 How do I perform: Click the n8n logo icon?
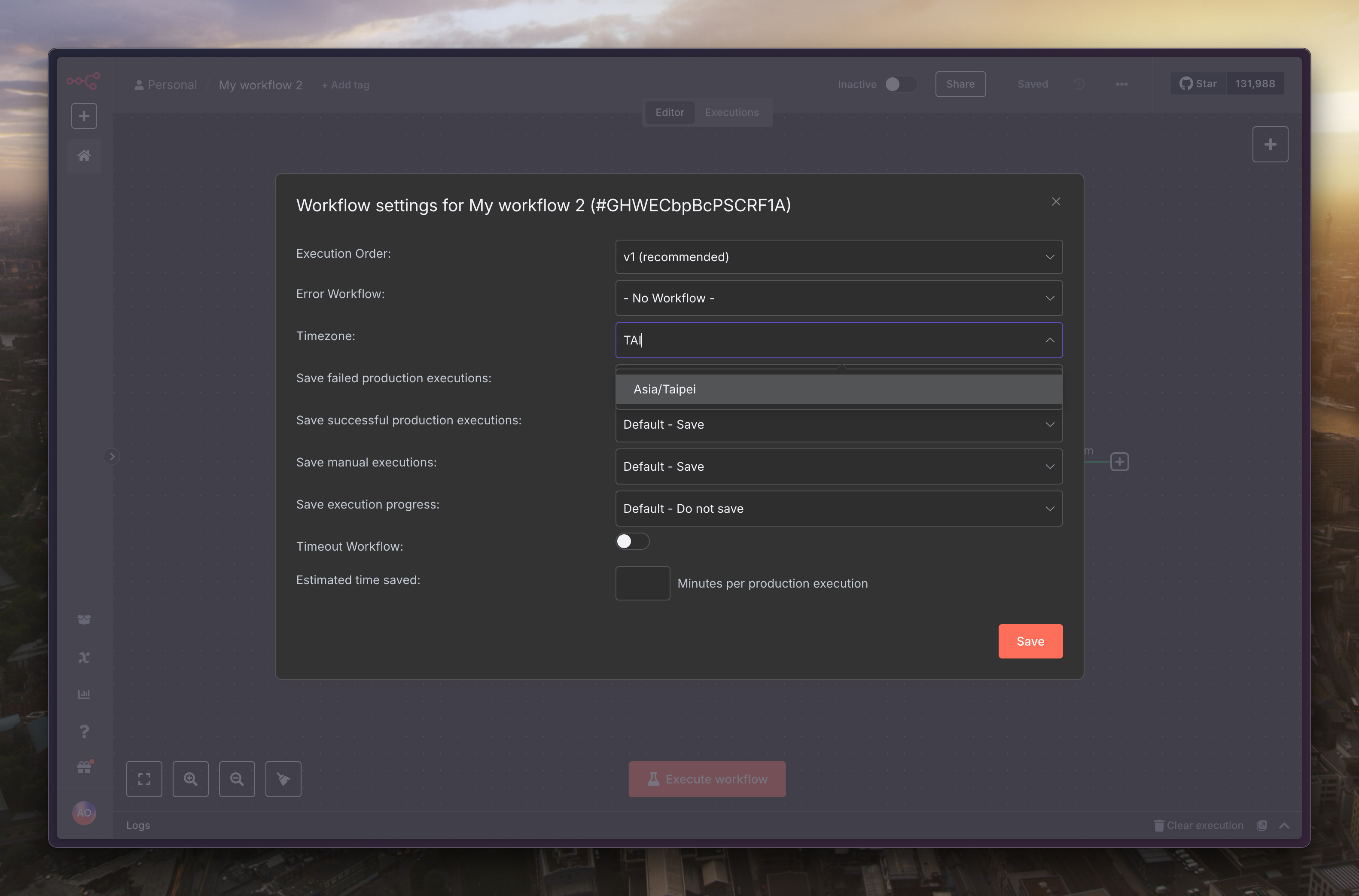click(x=83, y=81)
